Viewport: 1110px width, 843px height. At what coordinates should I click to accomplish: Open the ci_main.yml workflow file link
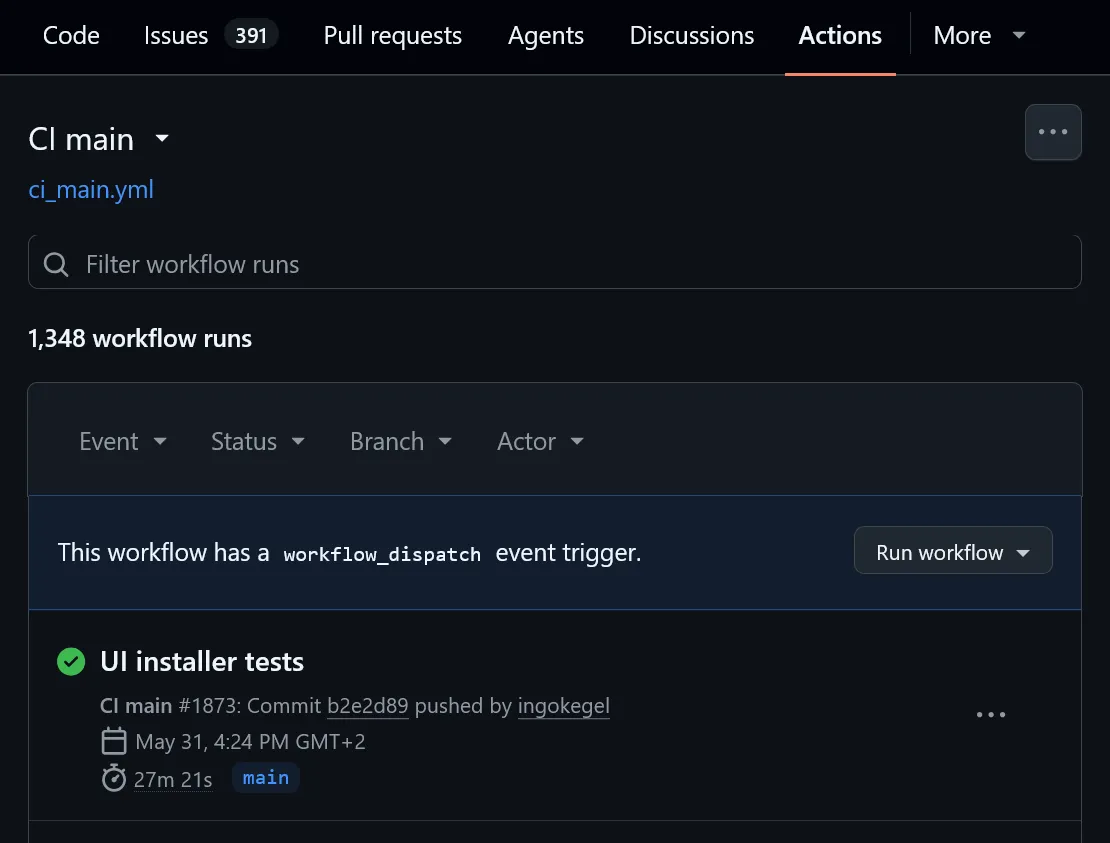(91, 190)
